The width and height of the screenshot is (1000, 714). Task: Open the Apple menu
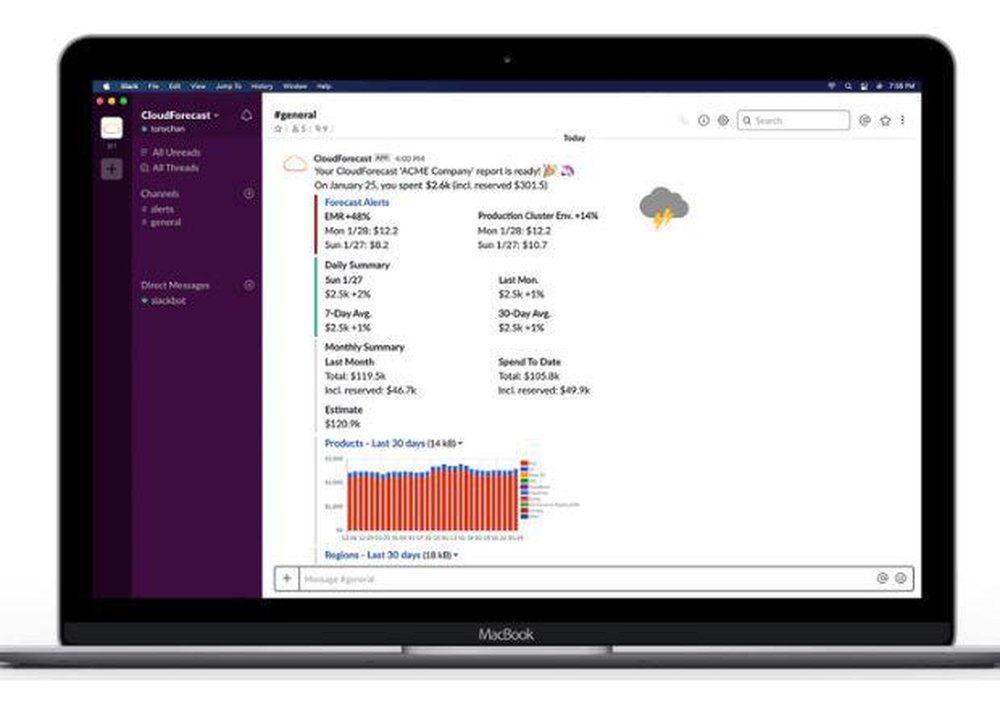coord(107,86)
